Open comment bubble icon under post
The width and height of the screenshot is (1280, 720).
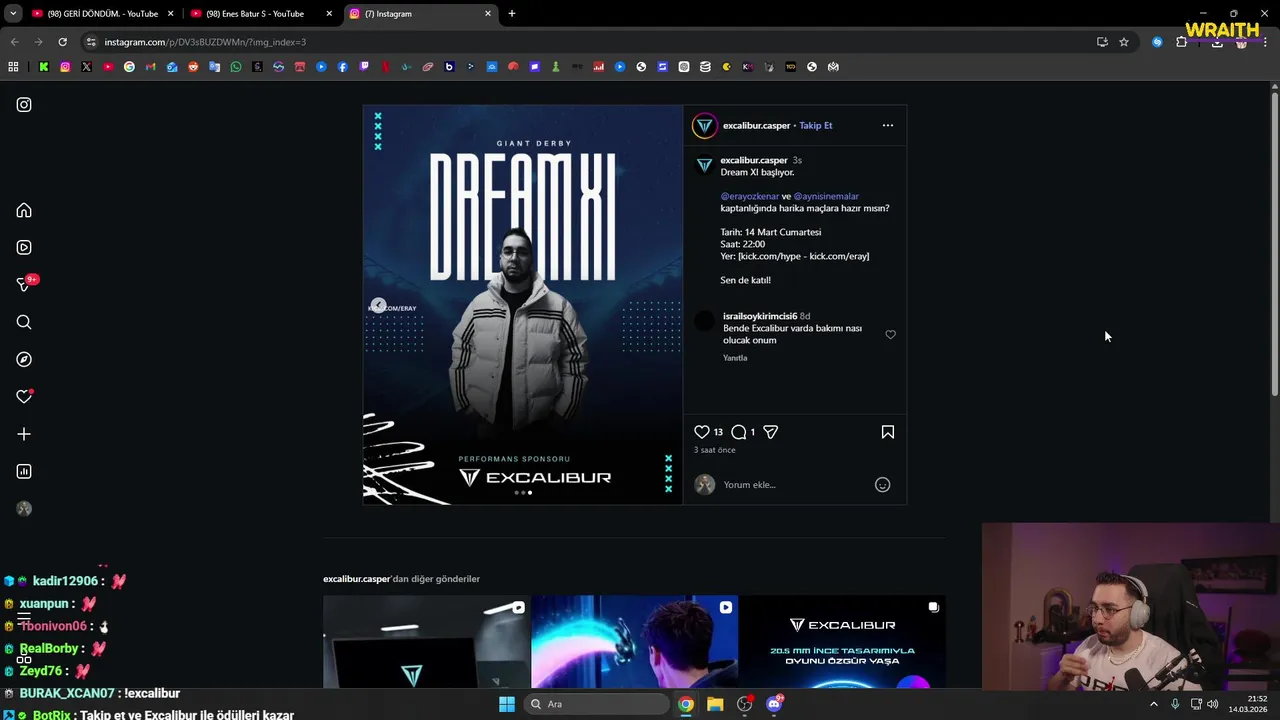[x=739, y=432]
